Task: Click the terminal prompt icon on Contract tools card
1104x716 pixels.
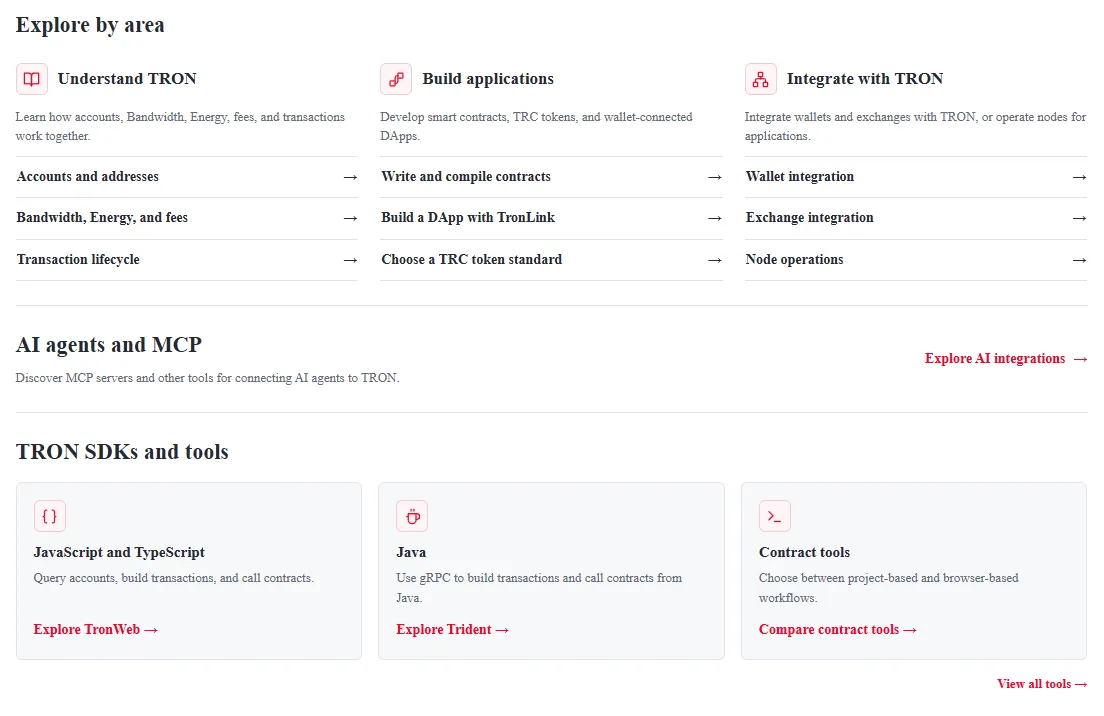Action: 774,516
